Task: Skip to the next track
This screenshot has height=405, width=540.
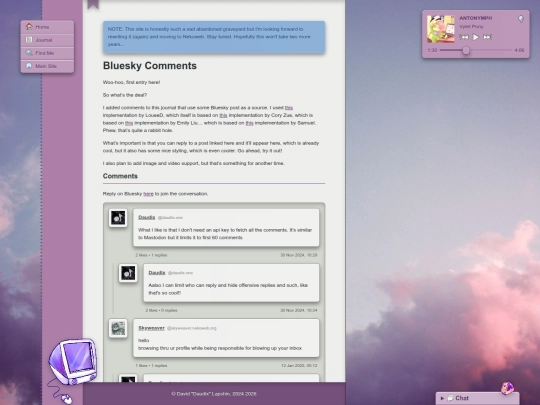Action: [x=487, y=37]
